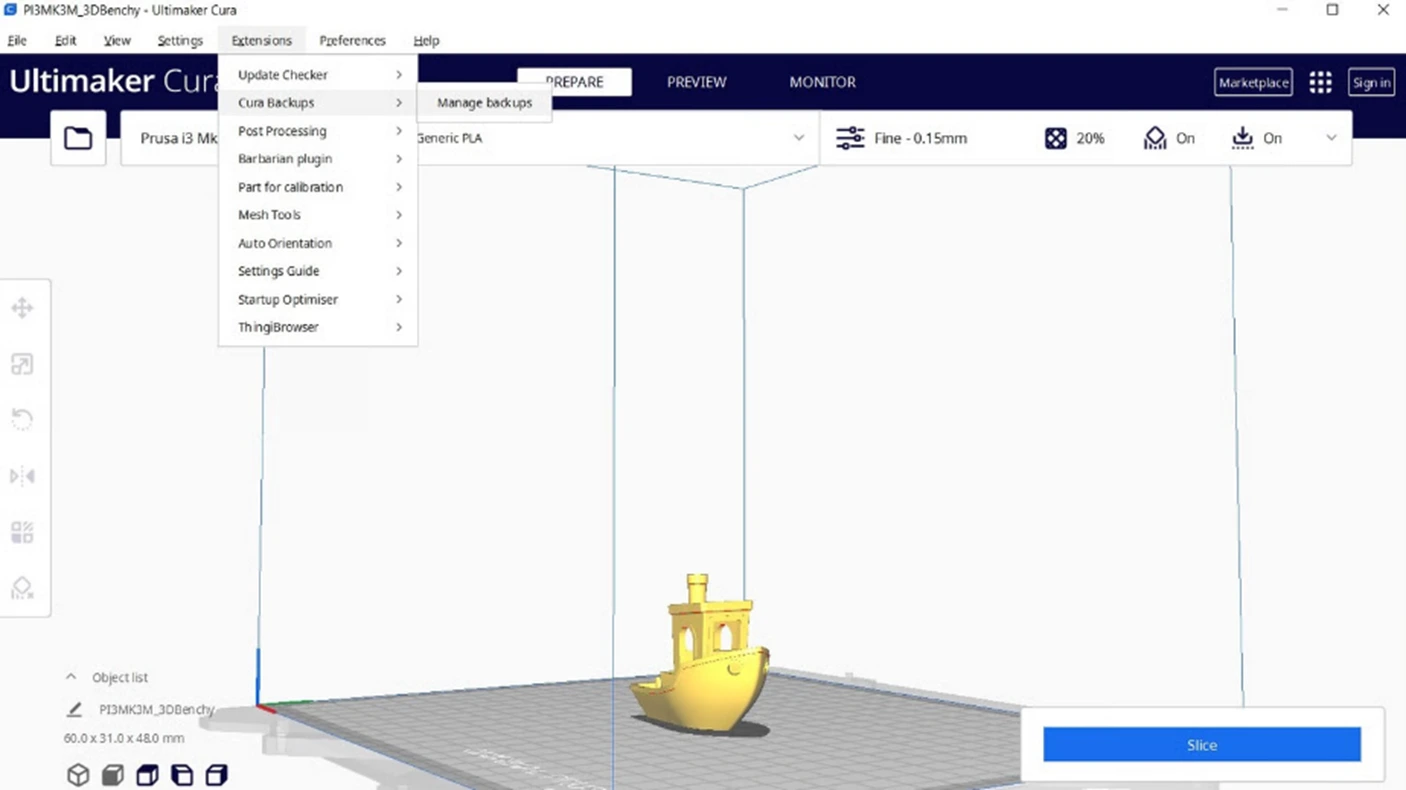This screenshot has width=1406, height=790.
Task: Switch to right side view cube icon
Action: (x=216, y=775)
